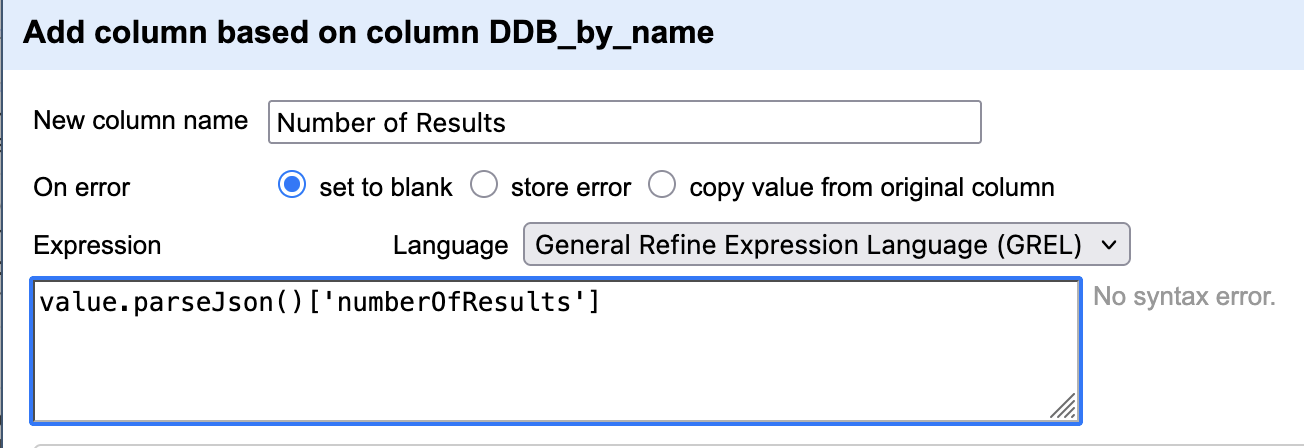Viewport: 1304px width, 448px height.
Task: Click the "store error" label text
Action: pyautogui.click(x=570, y=187)
